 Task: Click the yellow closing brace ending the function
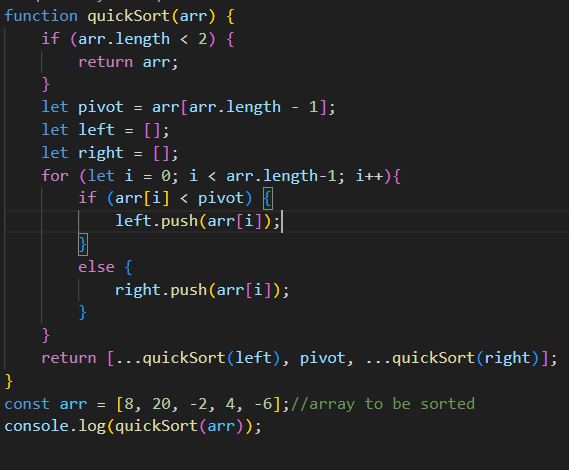point(9,381)
